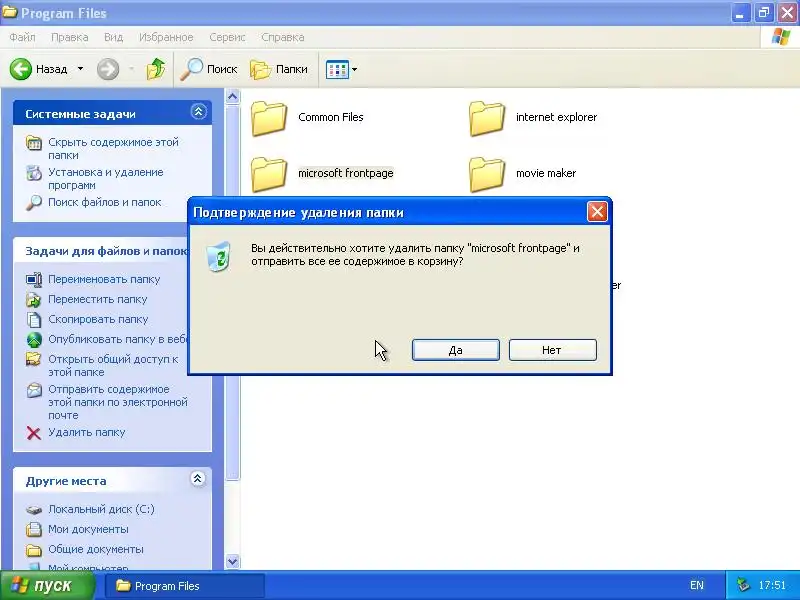Click the EN language indicator

[x=696, y=585]
